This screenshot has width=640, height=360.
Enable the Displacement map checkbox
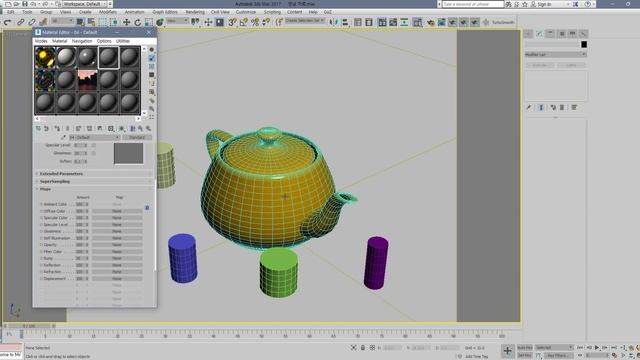(41, 278)
